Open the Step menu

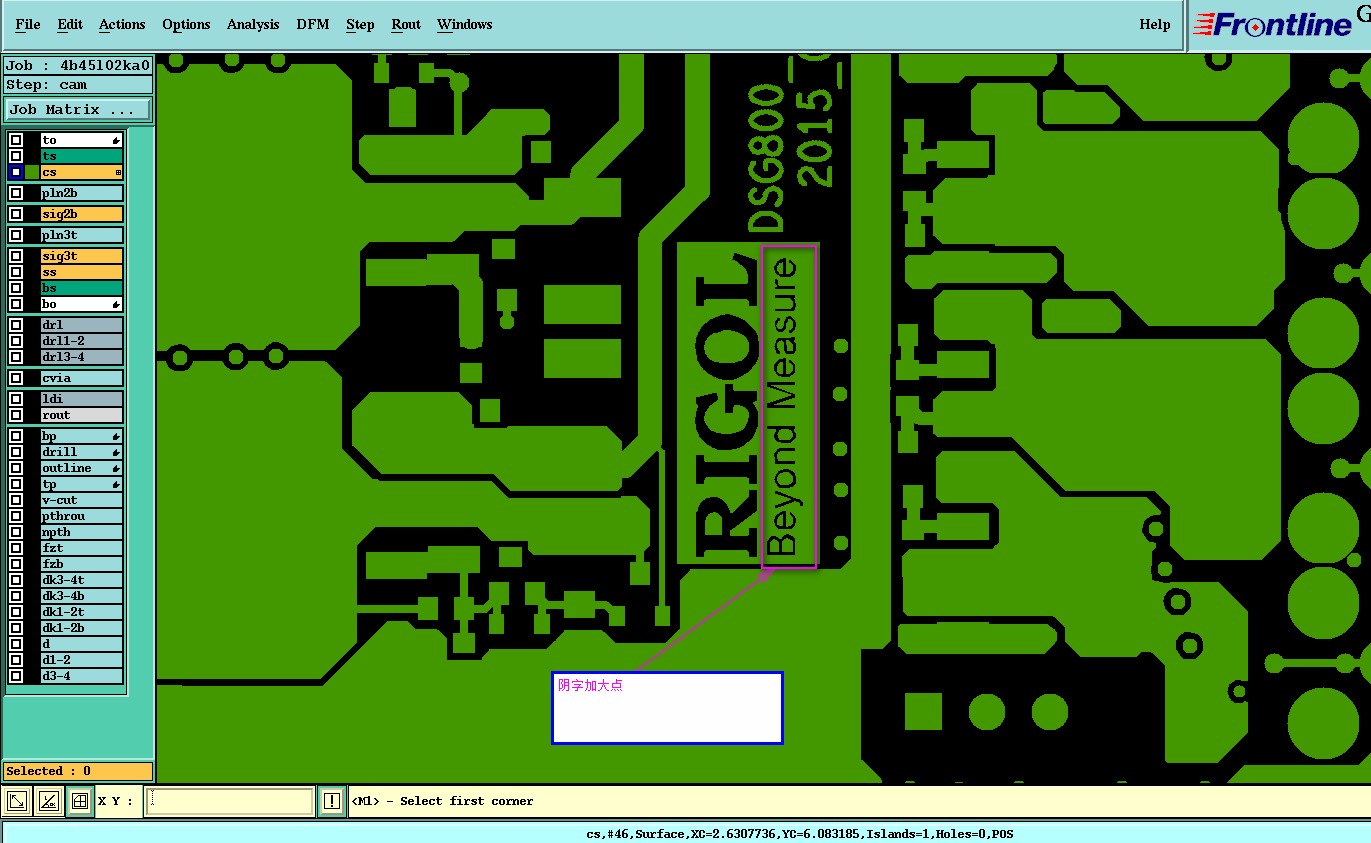(x=360, y=24)
